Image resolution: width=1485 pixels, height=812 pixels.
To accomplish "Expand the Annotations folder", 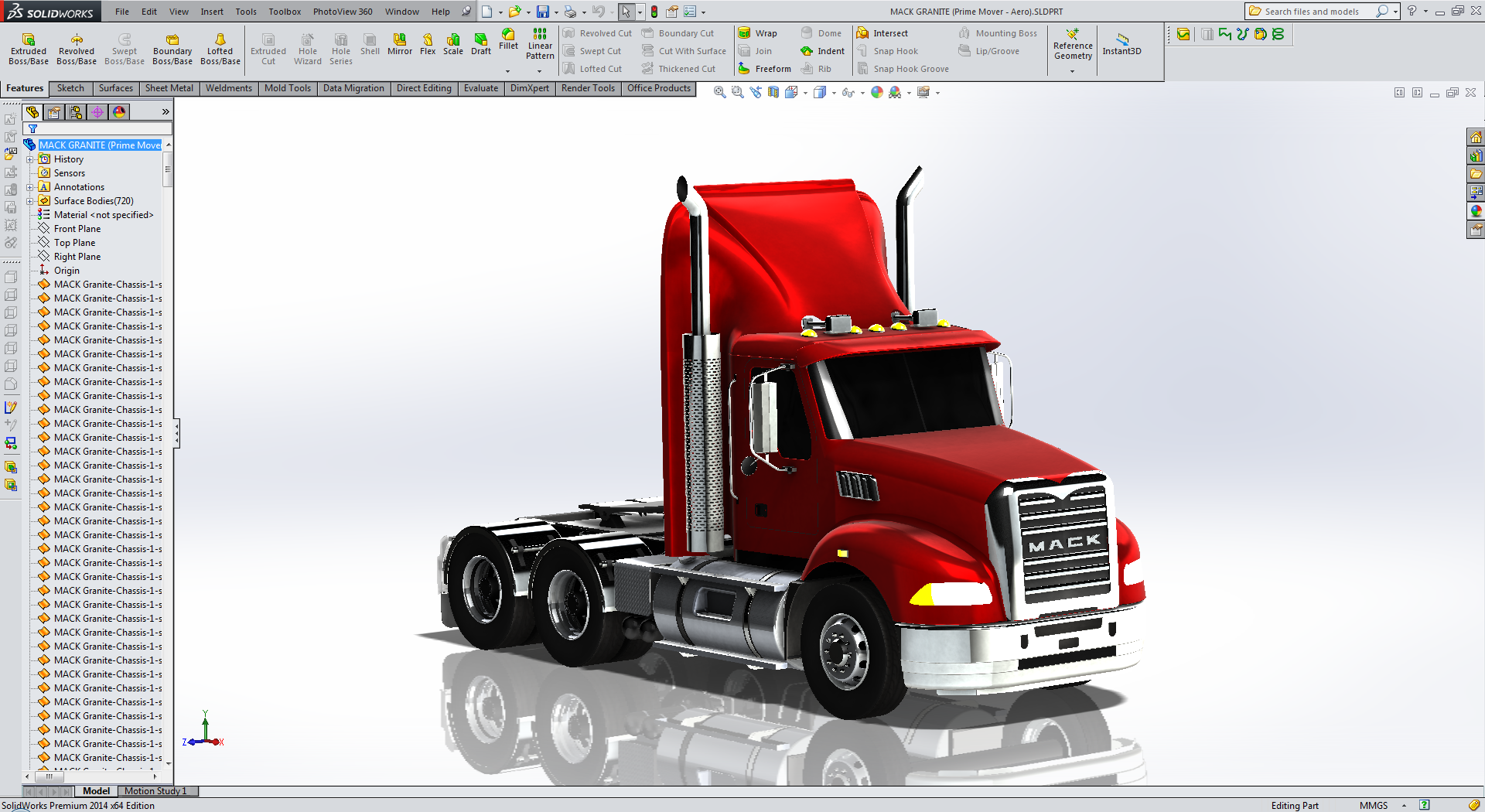I will click(x=30, y=187).
